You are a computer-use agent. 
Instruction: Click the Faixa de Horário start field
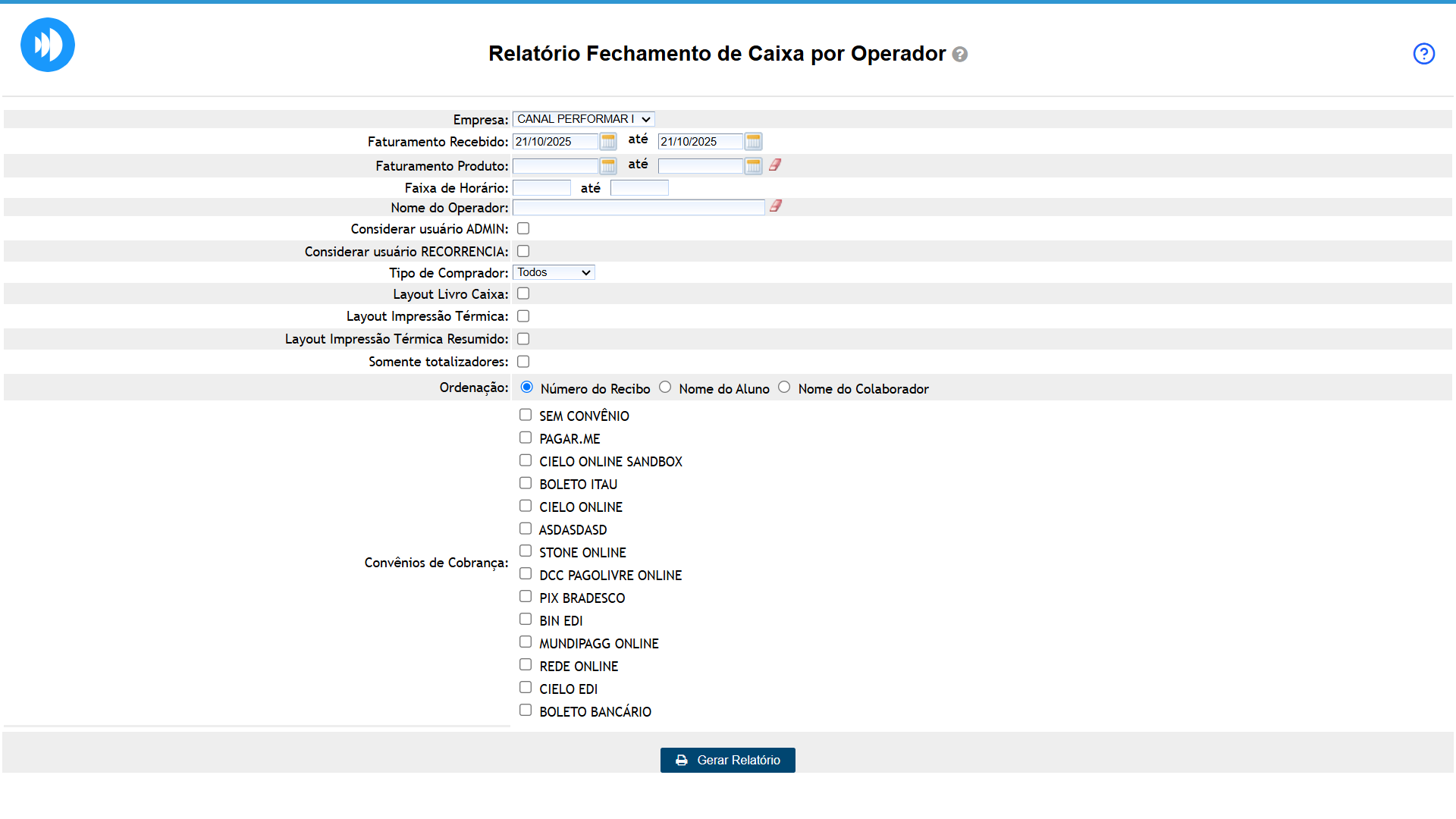[541, 188]
